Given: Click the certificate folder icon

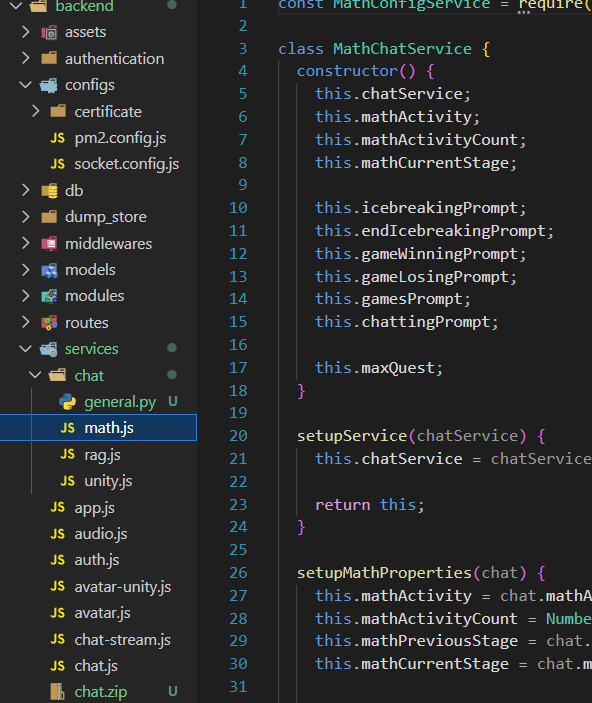Looking at the screenshot, I should pos(58,111).
